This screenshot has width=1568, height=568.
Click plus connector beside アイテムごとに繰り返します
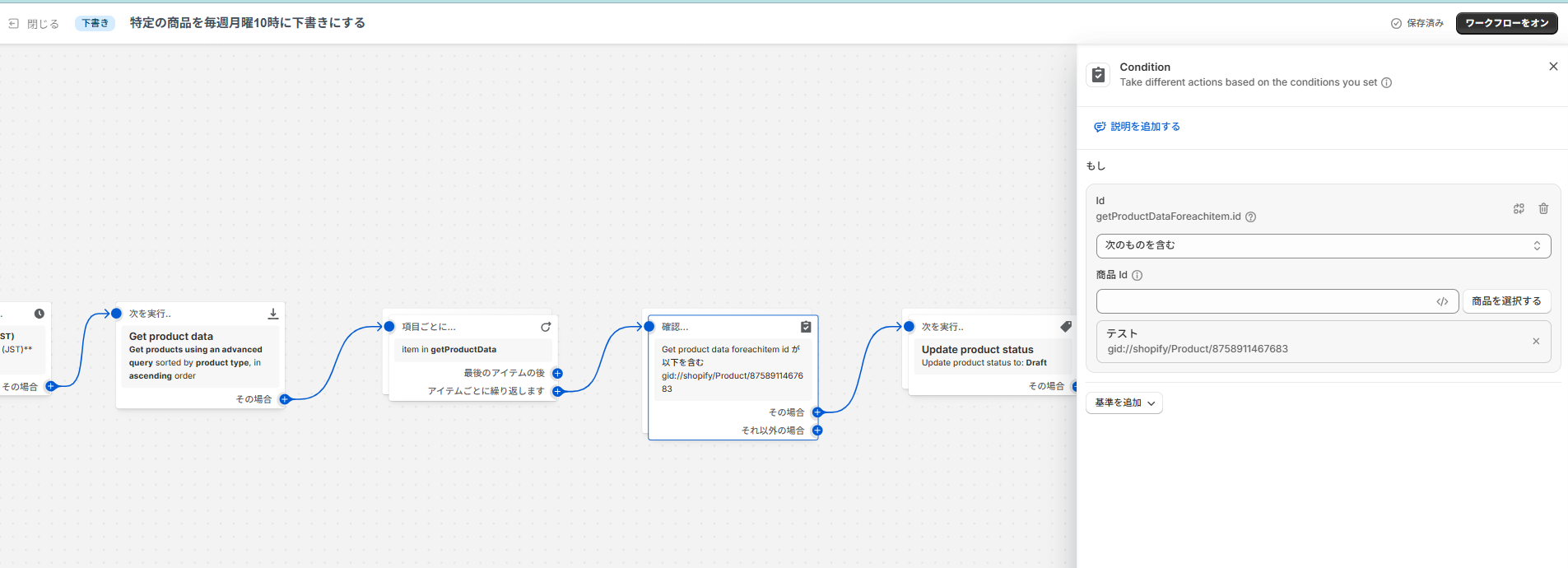pos(557,391)
